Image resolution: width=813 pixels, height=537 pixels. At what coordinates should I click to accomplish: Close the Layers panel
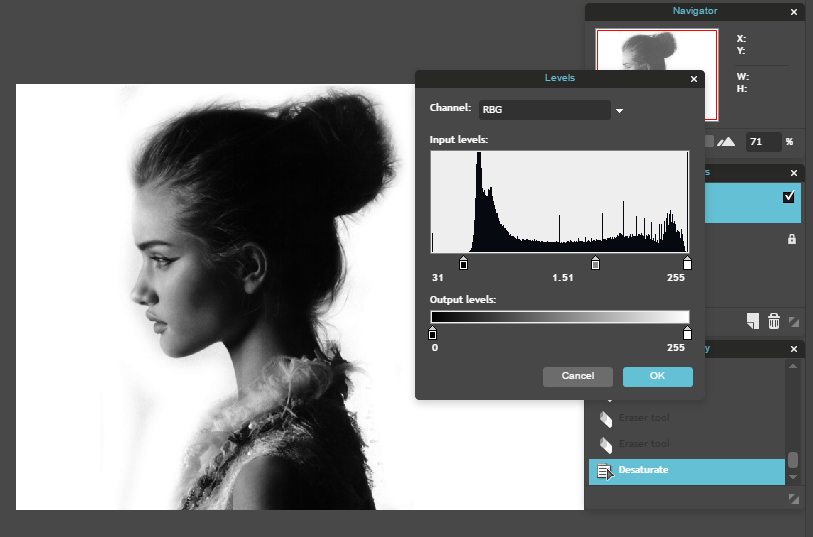pos(794,173)
